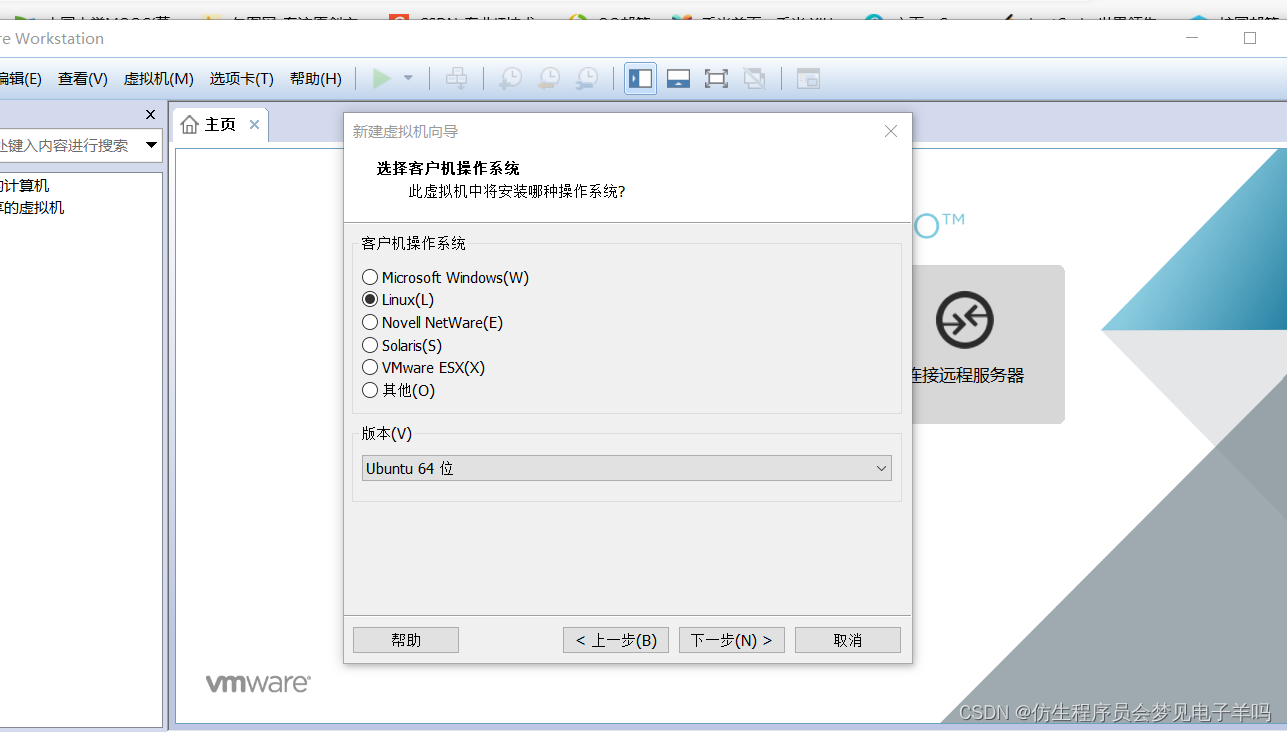Close the 新建虚拟机向导 dialog
This screenshot has height=732, width=1287.
click(891, 131)
